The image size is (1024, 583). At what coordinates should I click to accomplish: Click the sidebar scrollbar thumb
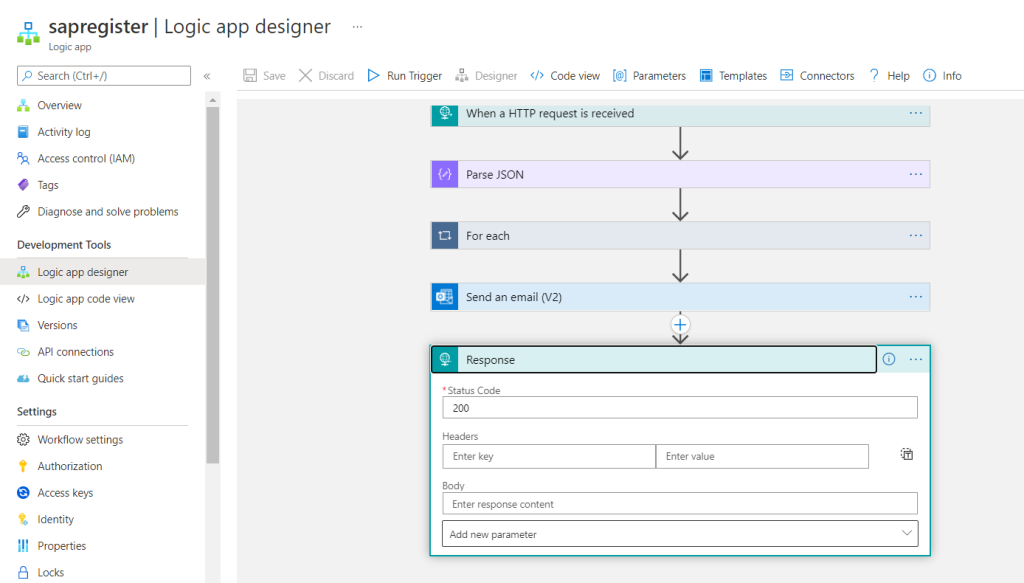(x=212, y=285)
